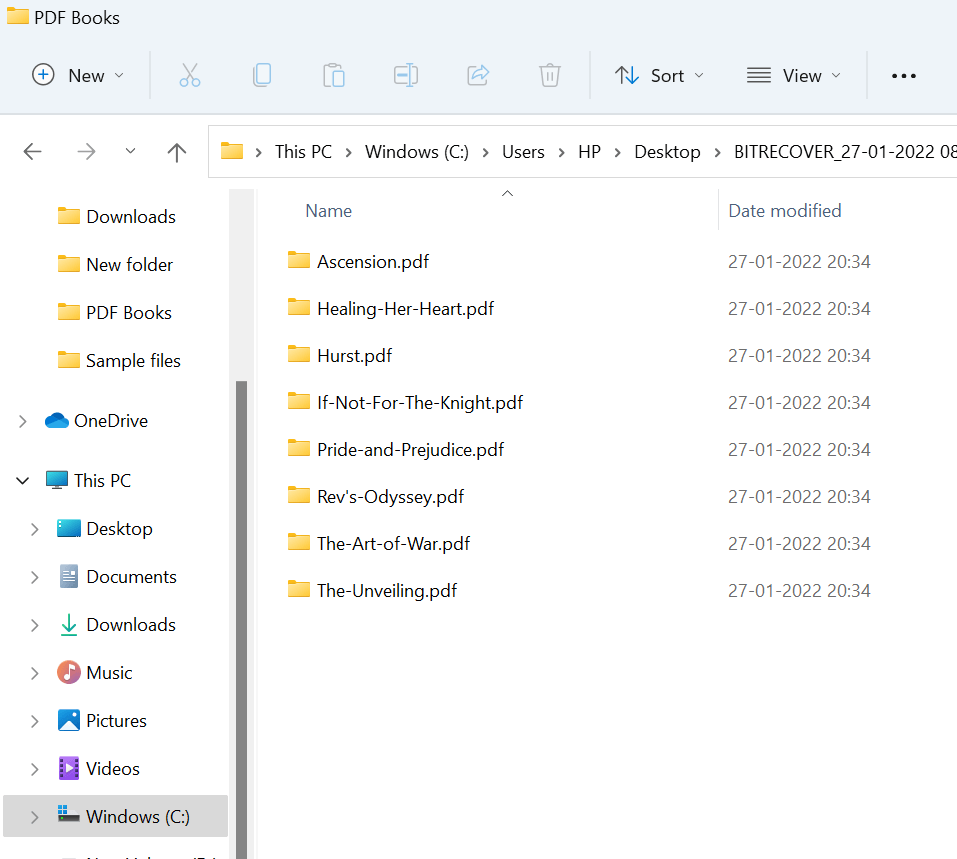Click the Copy icon in toolbar
The width and height of the screenshot is (957, 859).
[262, 75]
